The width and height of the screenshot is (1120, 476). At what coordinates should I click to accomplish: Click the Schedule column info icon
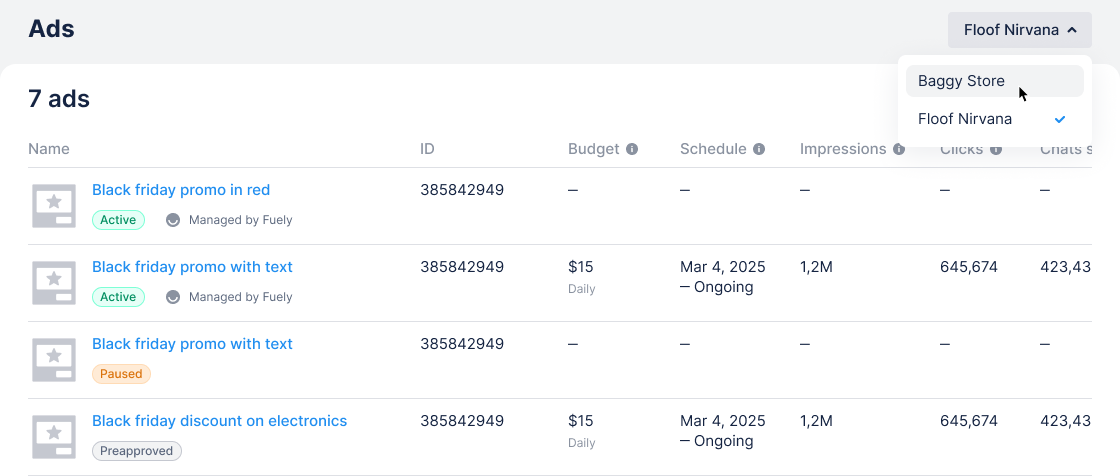(x=759, y=149)
